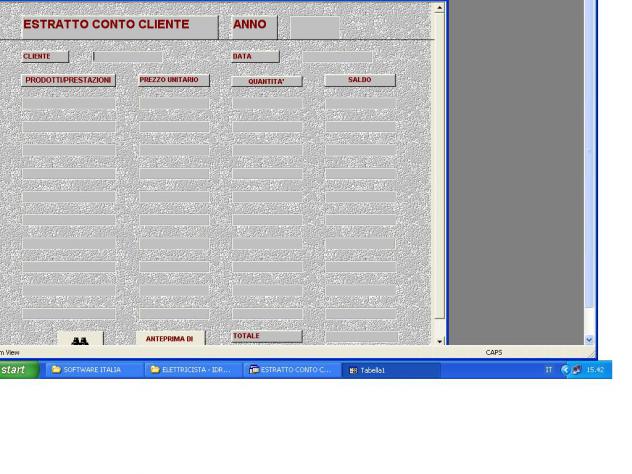This screenshot has height=474, width=632.
Task: Click the network tray icon
Action: tap(577, 370)
